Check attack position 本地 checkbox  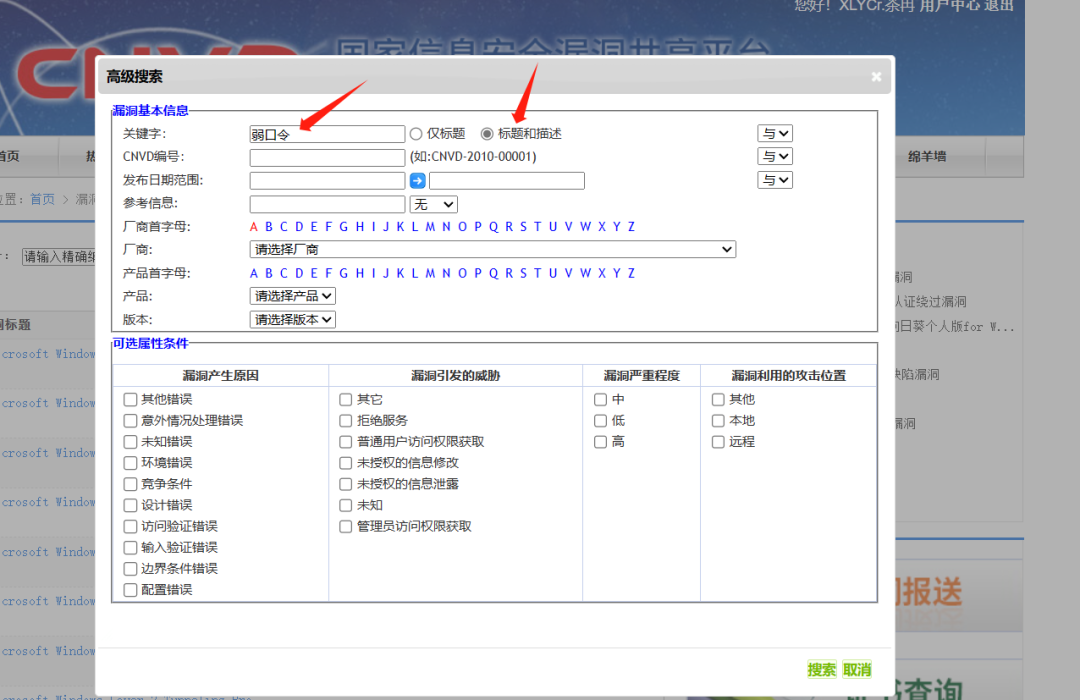(718, 420)
